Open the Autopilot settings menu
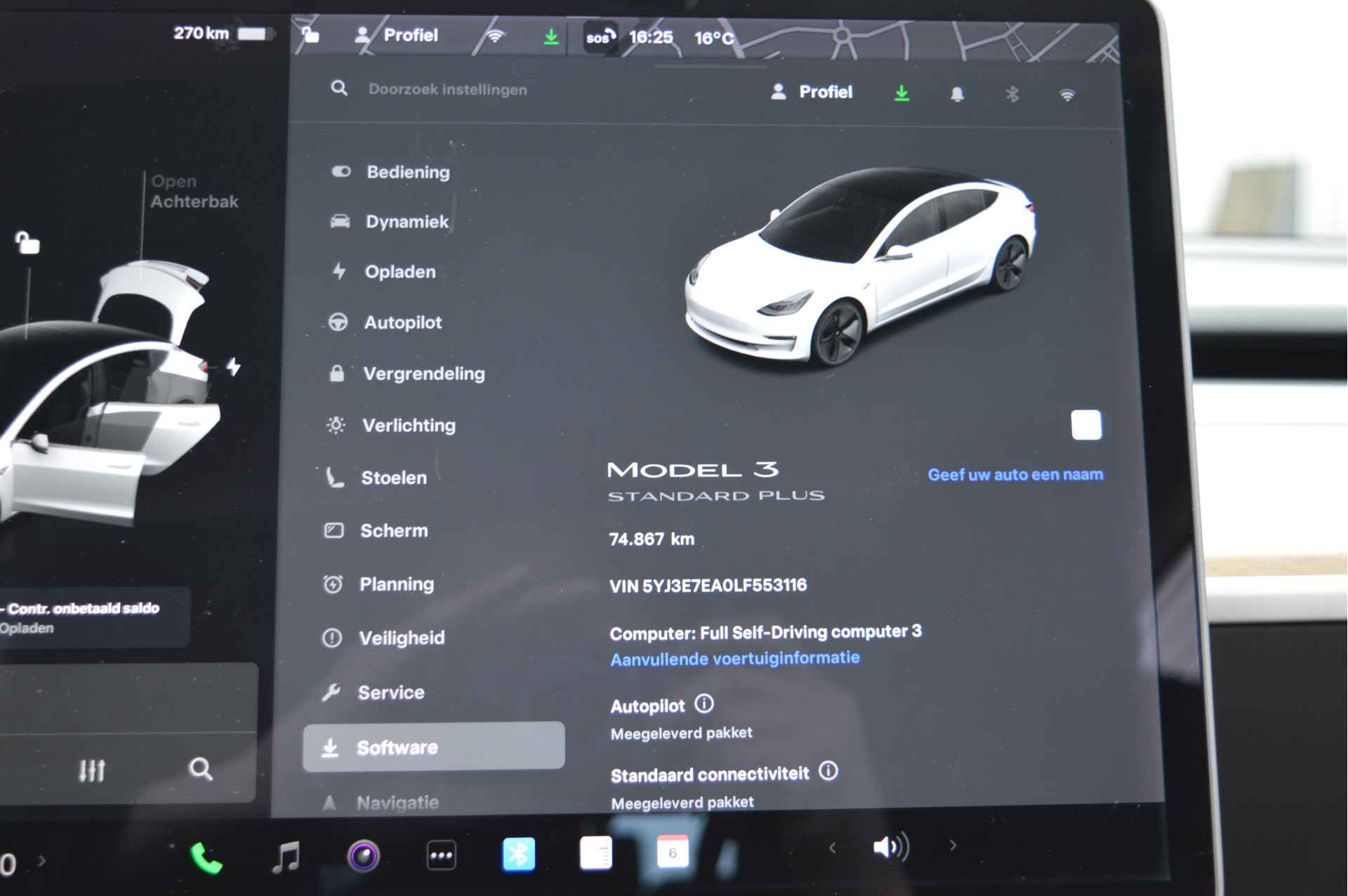Viewport: 1348px width, 896px height. [x=385, y=322]
